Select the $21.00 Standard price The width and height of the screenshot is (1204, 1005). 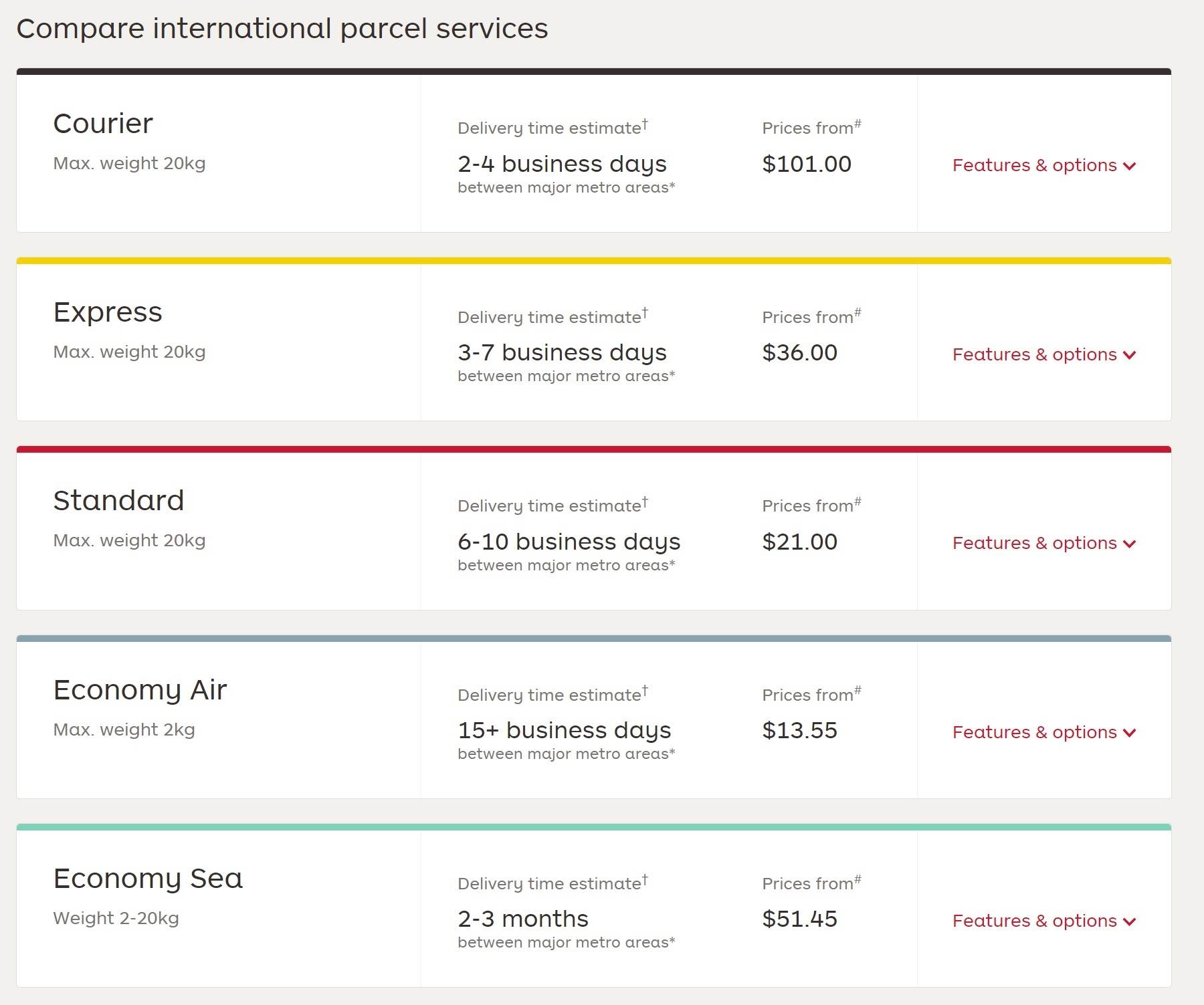pyautogui.click(x=800, y=542)
